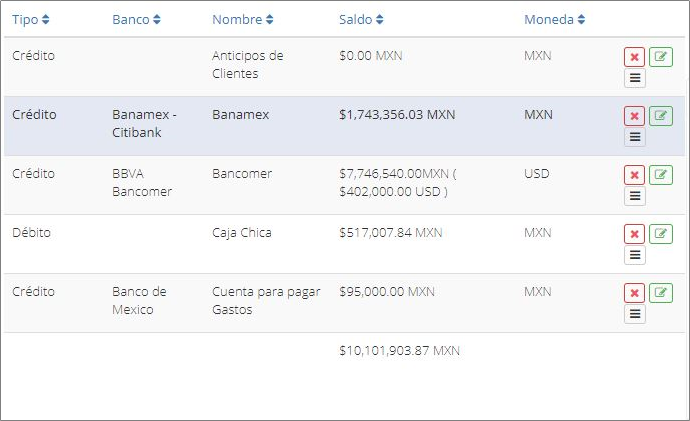This screenshot has height=421, width=690.
Task: Delete the Caja Chica account
Action: click(634, 234)
